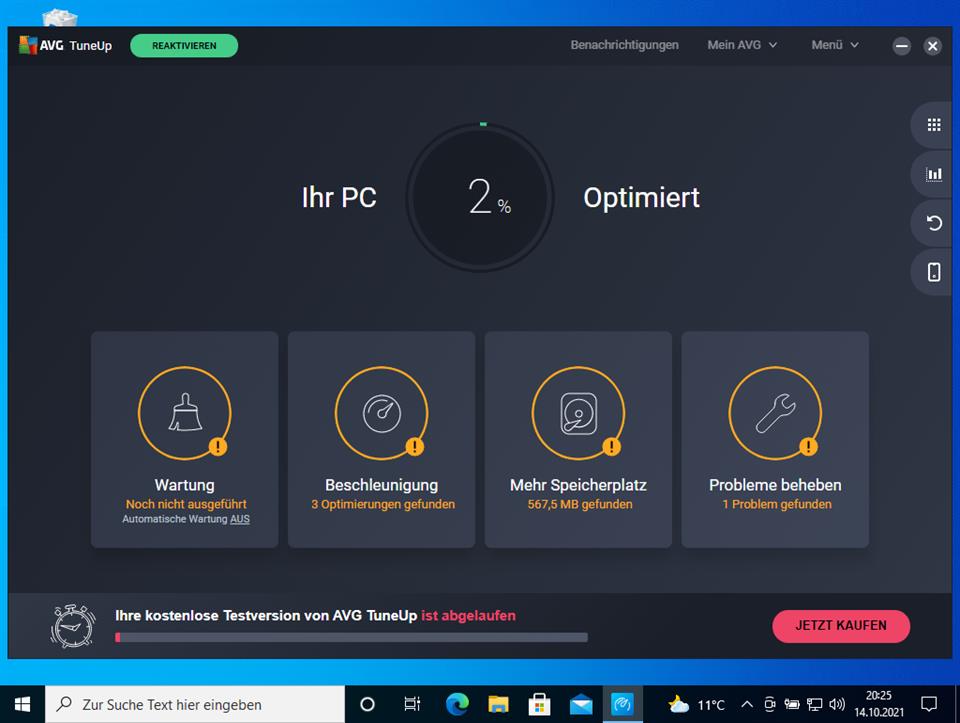Click 'ist abgelaufen' red text

tap(468, 615)
